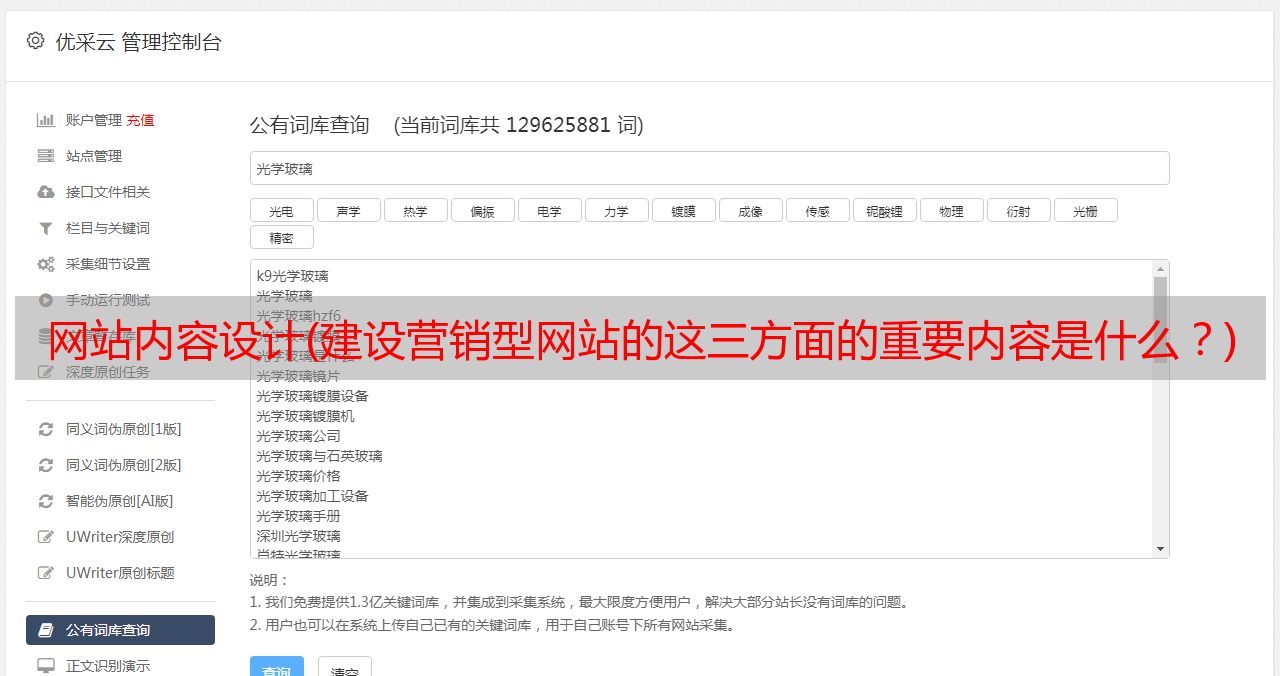Click the refresh icon for 同义词伪原创[1版]

pyautogui.click(x=46, y=429)
